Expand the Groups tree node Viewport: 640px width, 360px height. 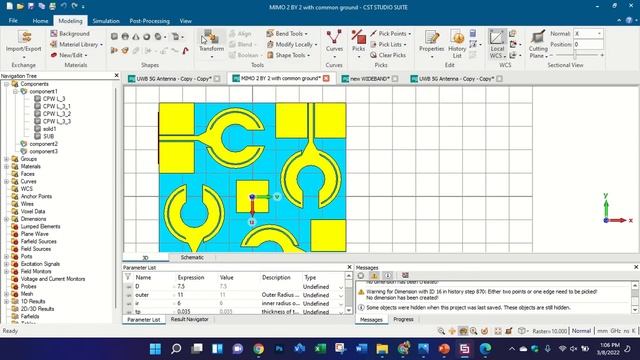tap(7, 159)
